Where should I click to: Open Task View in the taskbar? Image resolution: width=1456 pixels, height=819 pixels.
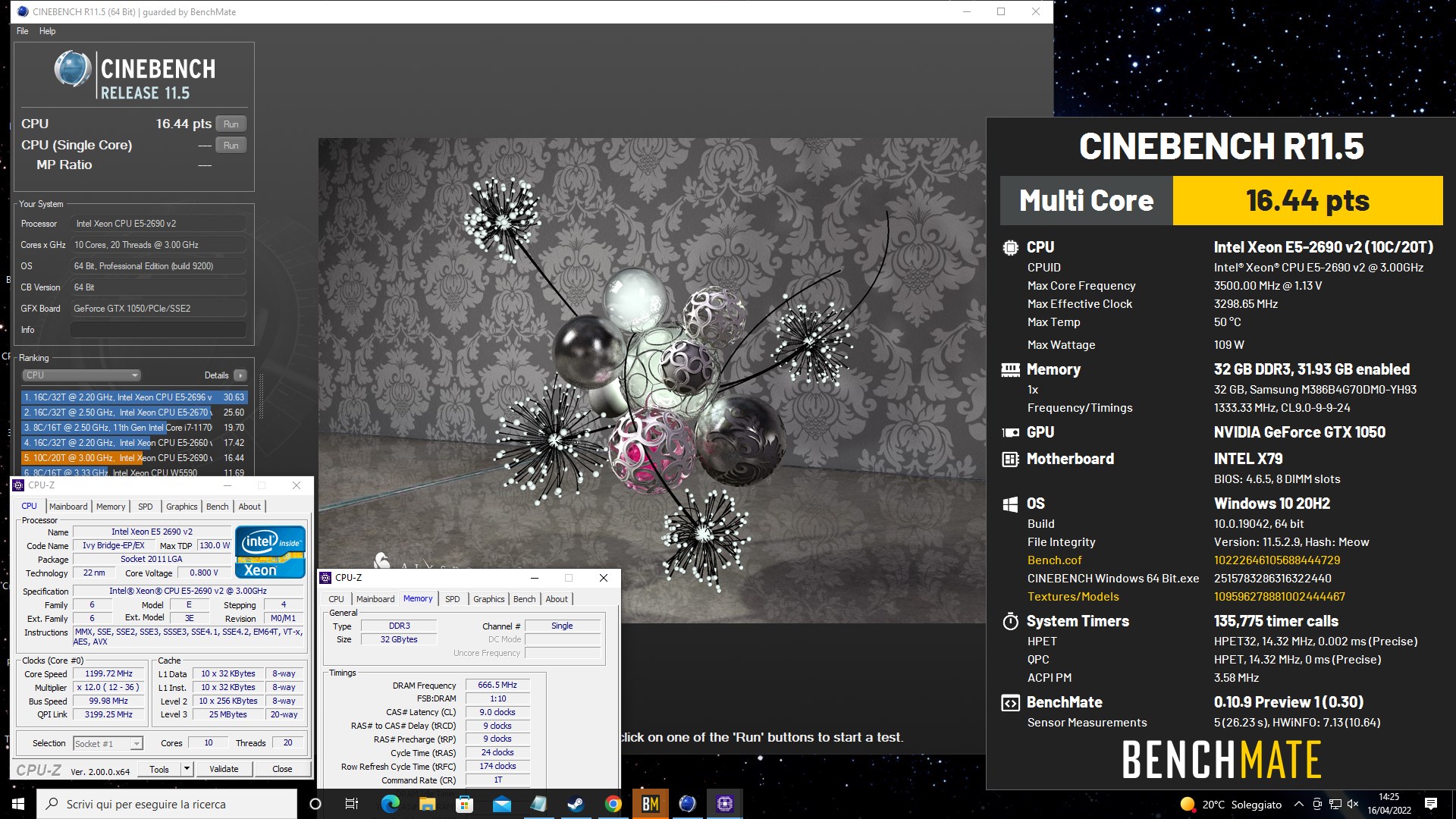tap(352, 804)
